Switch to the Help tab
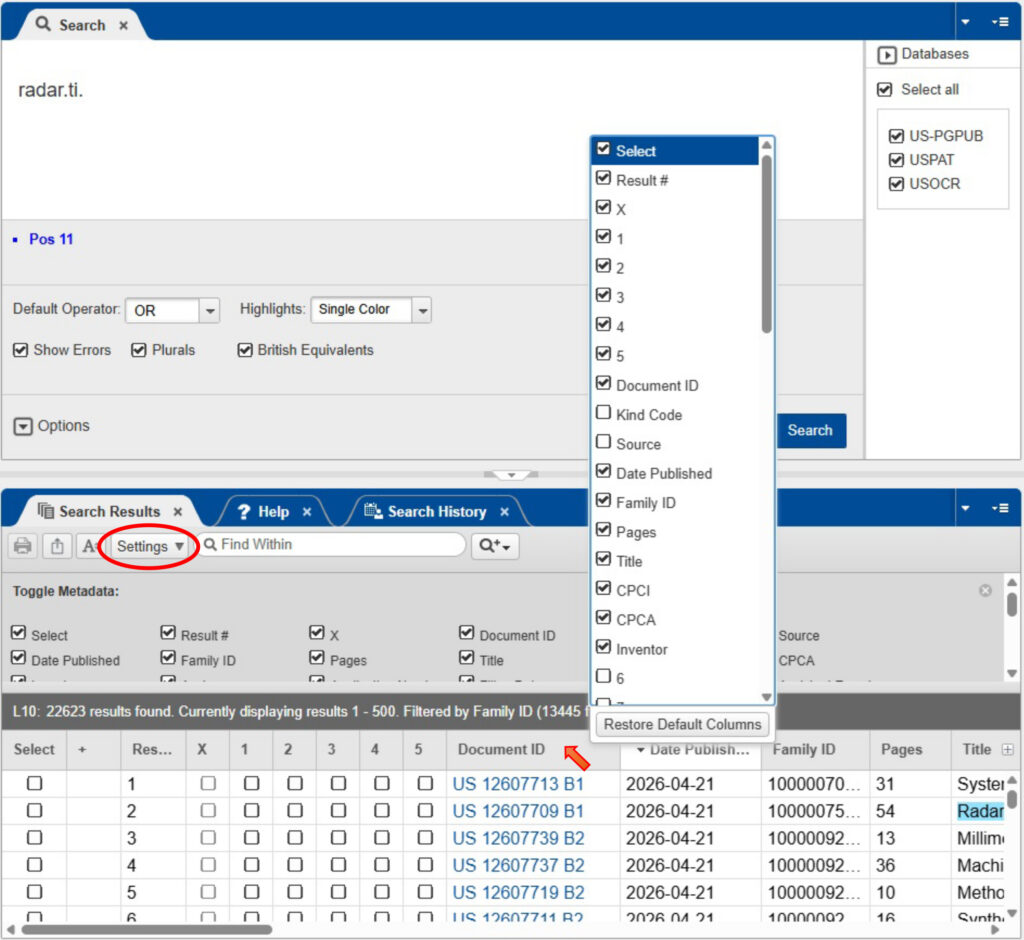1024x940 pixels. tap(272, 512)
